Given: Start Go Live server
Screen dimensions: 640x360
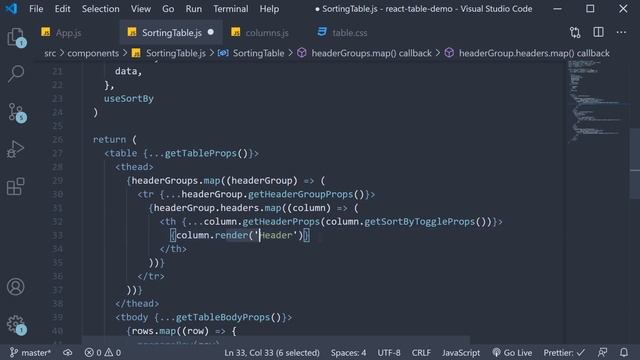Looking at the screenshot, I should click(x=512, y=352).
